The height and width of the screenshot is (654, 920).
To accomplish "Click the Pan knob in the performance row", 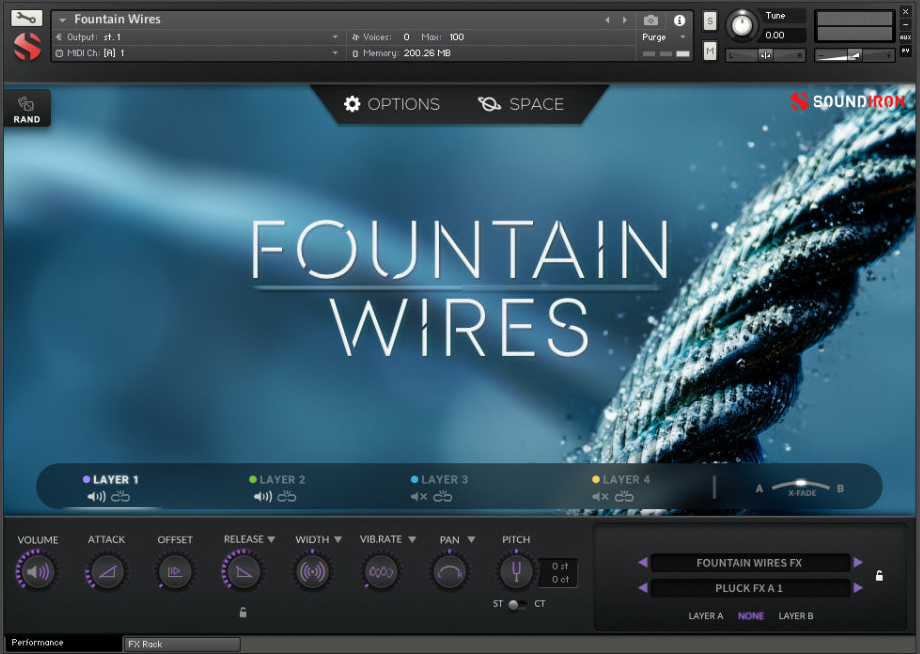I will pyautogui.click(x=449, y=571).
